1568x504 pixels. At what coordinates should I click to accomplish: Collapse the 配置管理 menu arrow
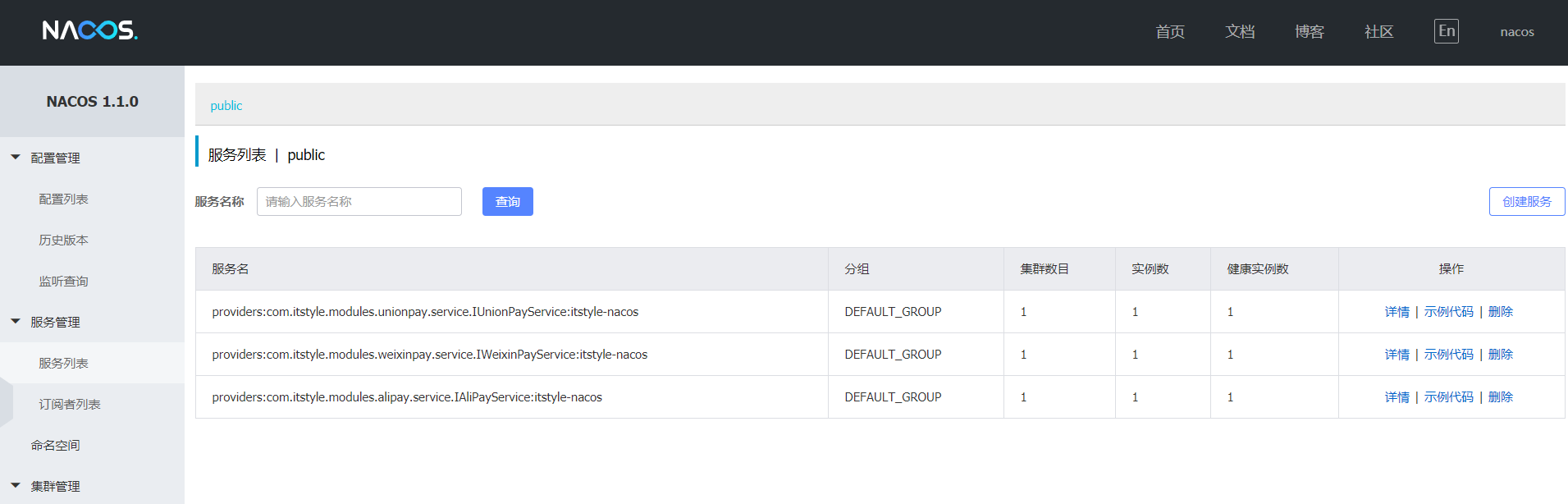click(16, 157)
